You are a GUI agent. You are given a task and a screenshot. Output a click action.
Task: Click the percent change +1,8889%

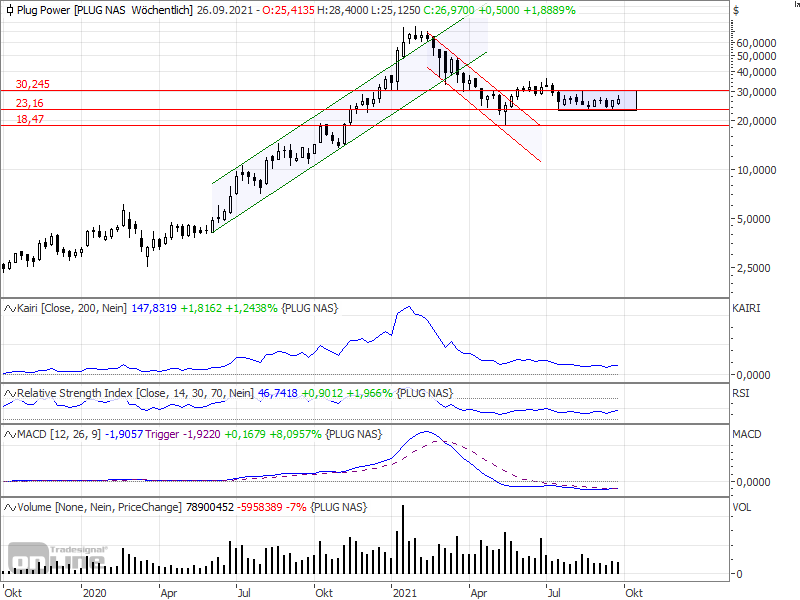[x=549, y=10]
